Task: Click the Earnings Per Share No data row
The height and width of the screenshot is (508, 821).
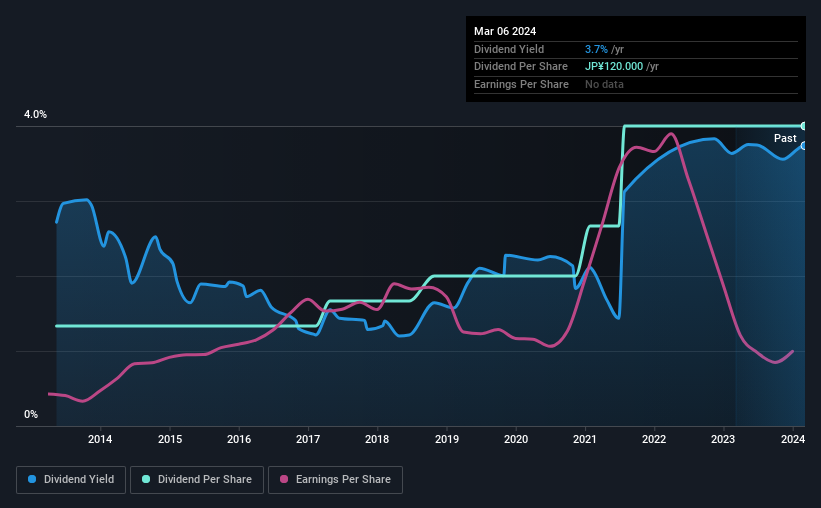Action: point(636,84)
